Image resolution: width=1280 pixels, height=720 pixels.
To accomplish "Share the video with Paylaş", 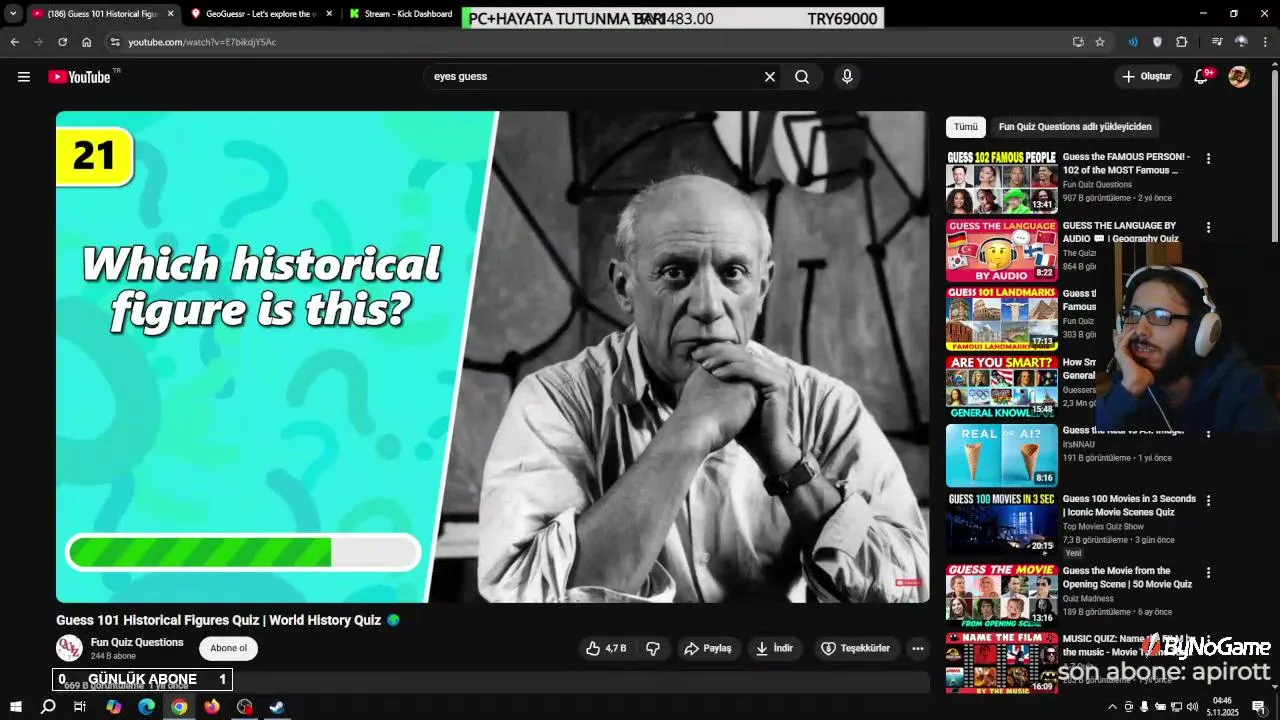I will pos(708,648).
